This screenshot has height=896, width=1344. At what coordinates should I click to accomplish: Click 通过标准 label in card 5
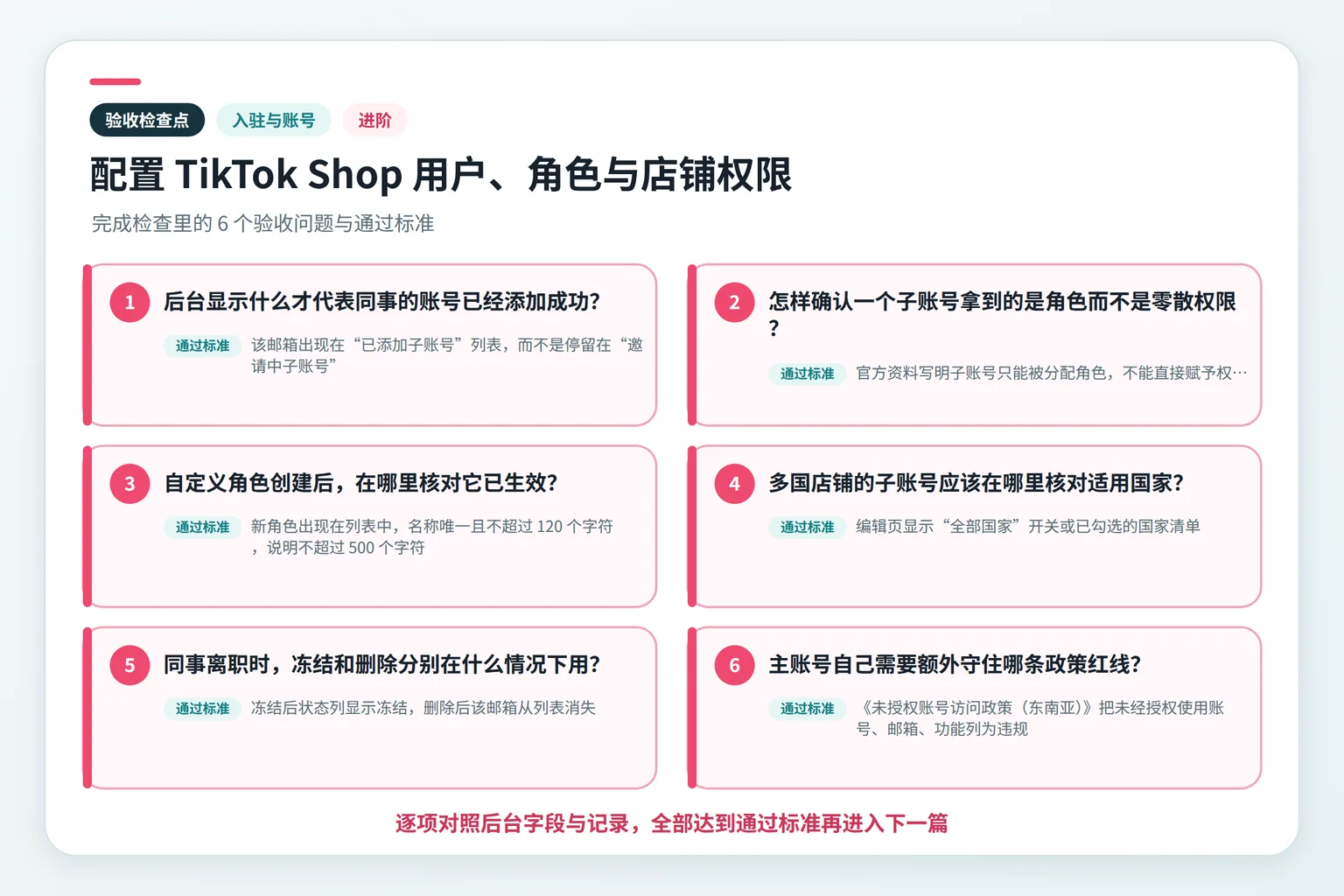coord(202,708)
